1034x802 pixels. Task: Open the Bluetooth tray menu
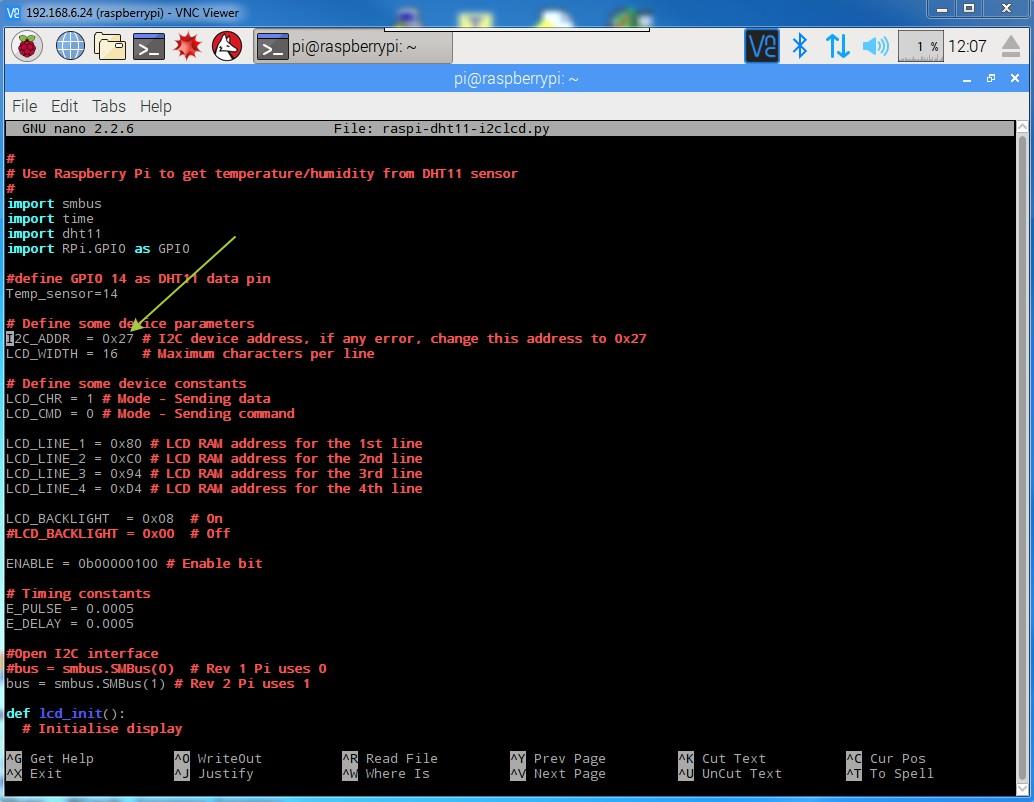800,46
